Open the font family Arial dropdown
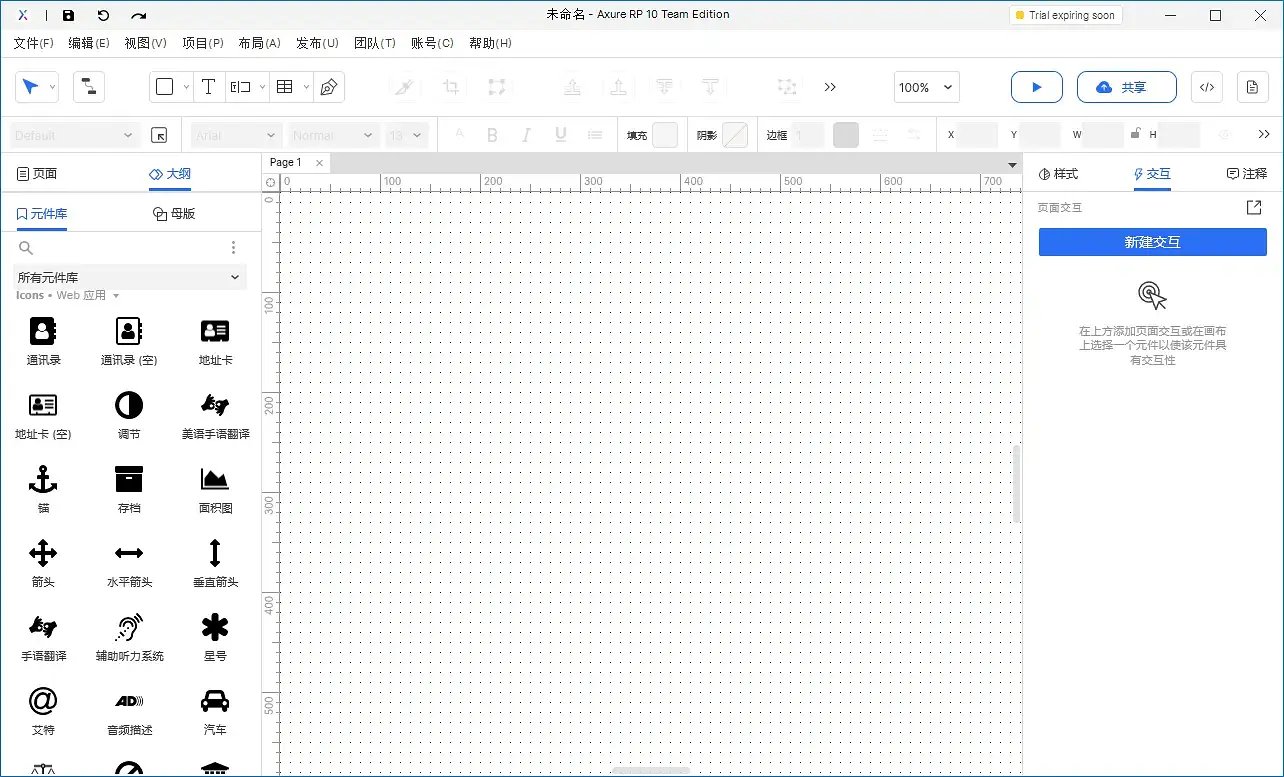 (x=235, y=134)
